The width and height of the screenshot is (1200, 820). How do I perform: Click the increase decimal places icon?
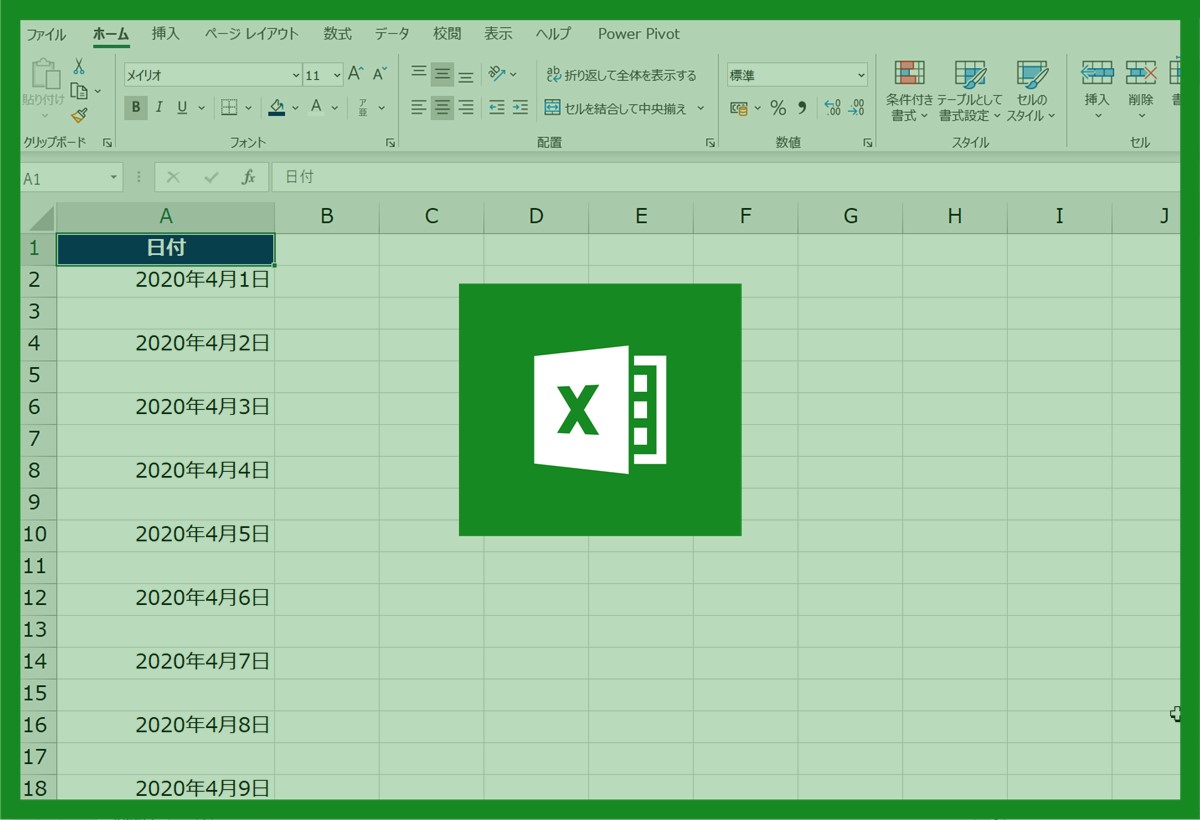coord(831,108)
